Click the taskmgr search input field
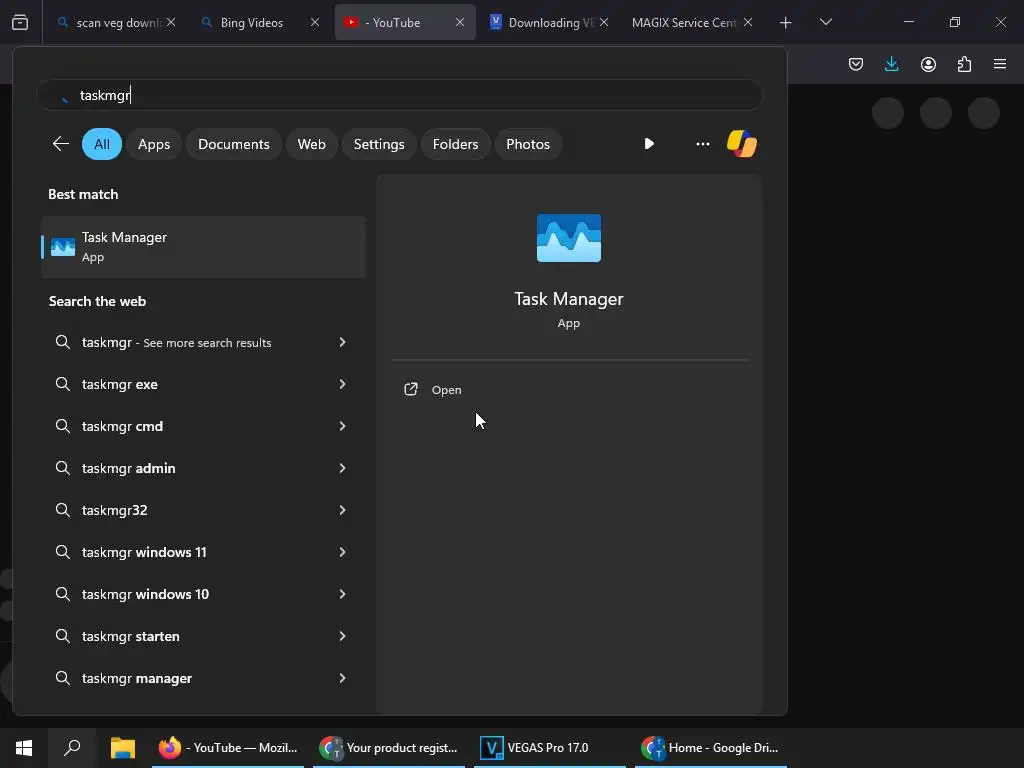The height and width of the screenshot is (768, 1024). 400,95
